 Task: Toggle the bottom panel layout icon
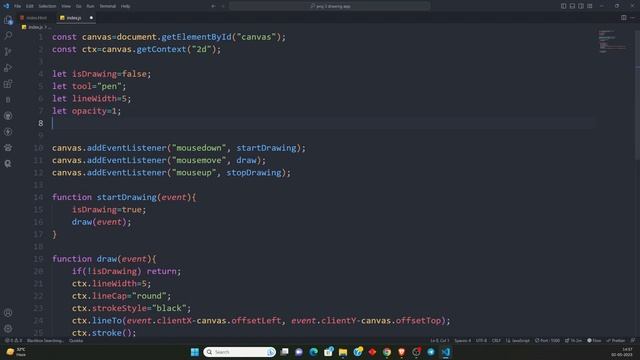572,6
